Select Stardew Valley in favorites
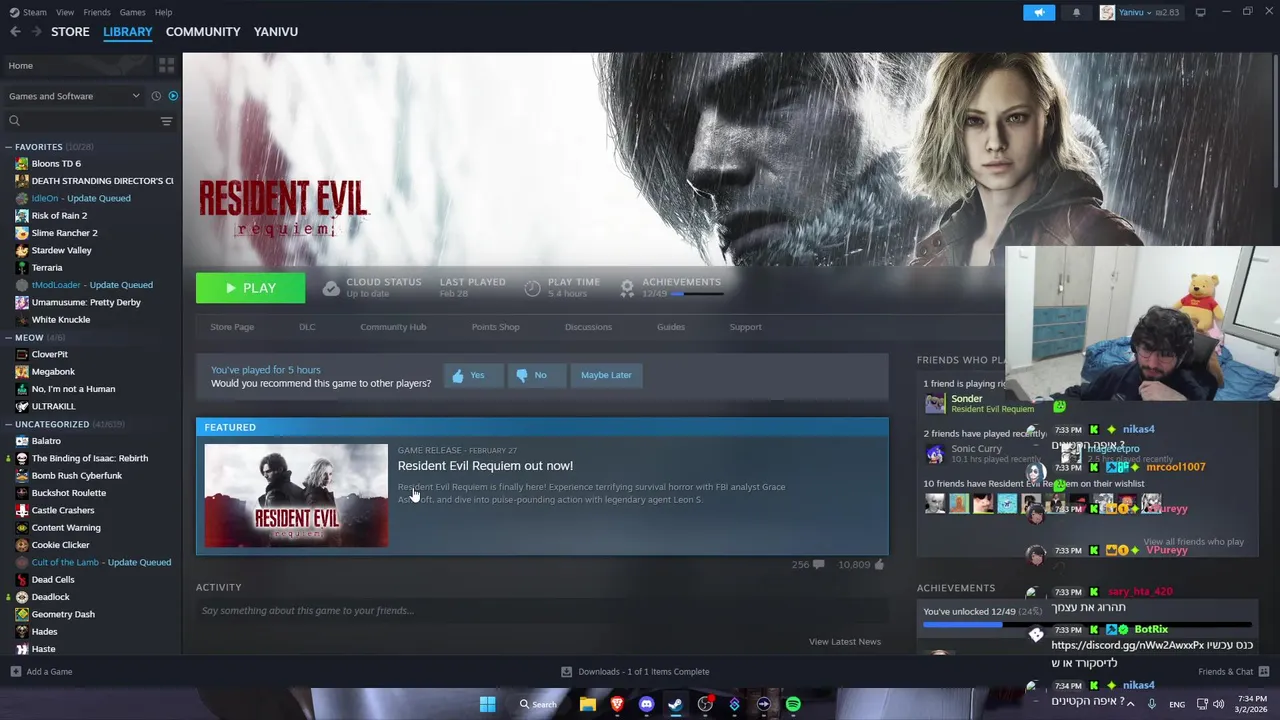1280x720 pixels. [61, 250]
